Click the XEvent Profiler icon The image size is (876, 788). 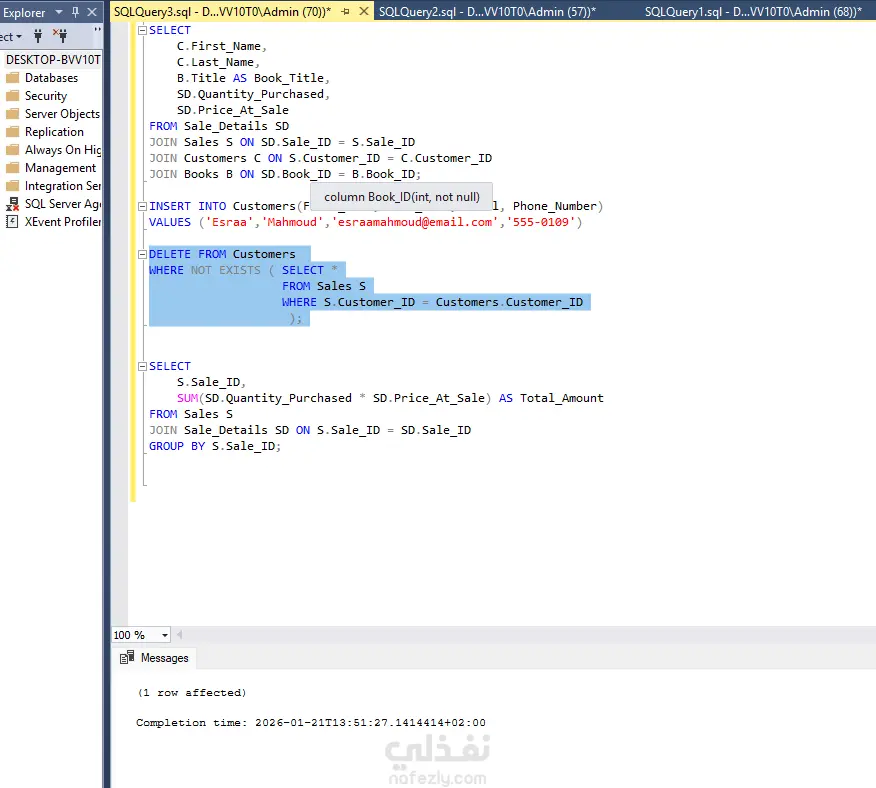(x=12, y=222)
